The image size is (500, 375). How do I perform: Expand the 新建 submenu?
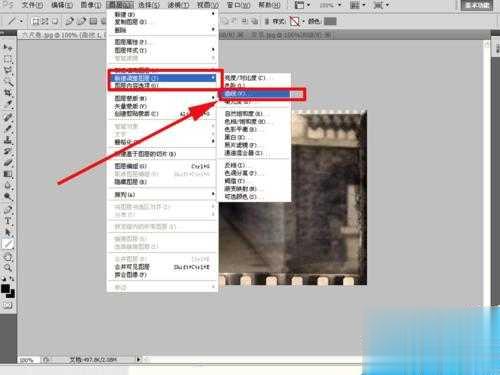point(163,14)
